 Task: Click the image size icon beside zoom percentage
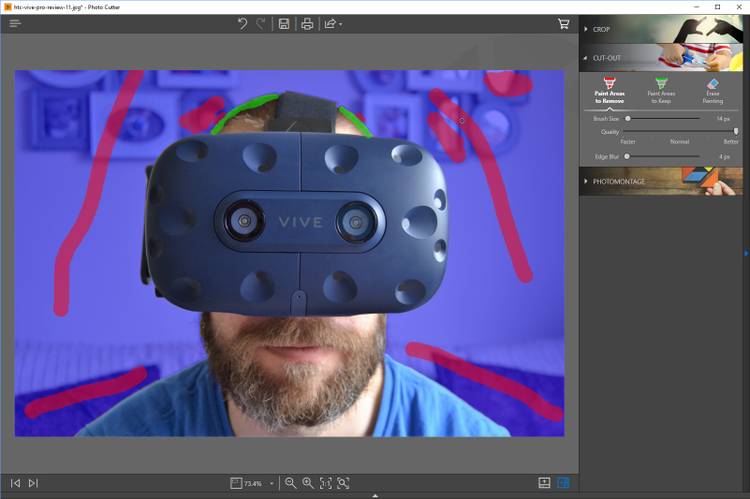point(236,483)
